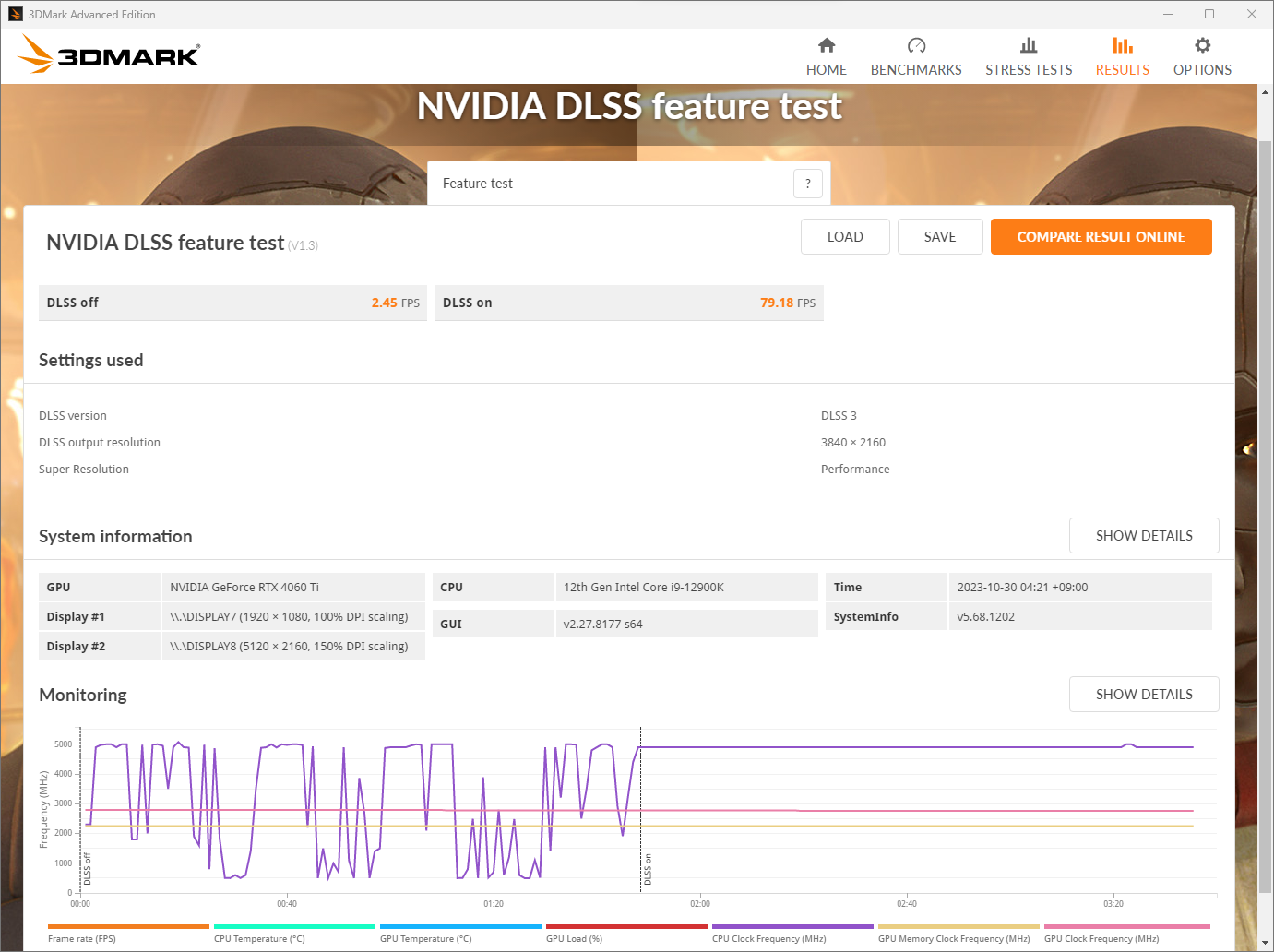This screenshot has width=1274, height=952.
Task: Click the Feature test label field
Action: click(629, 184)
